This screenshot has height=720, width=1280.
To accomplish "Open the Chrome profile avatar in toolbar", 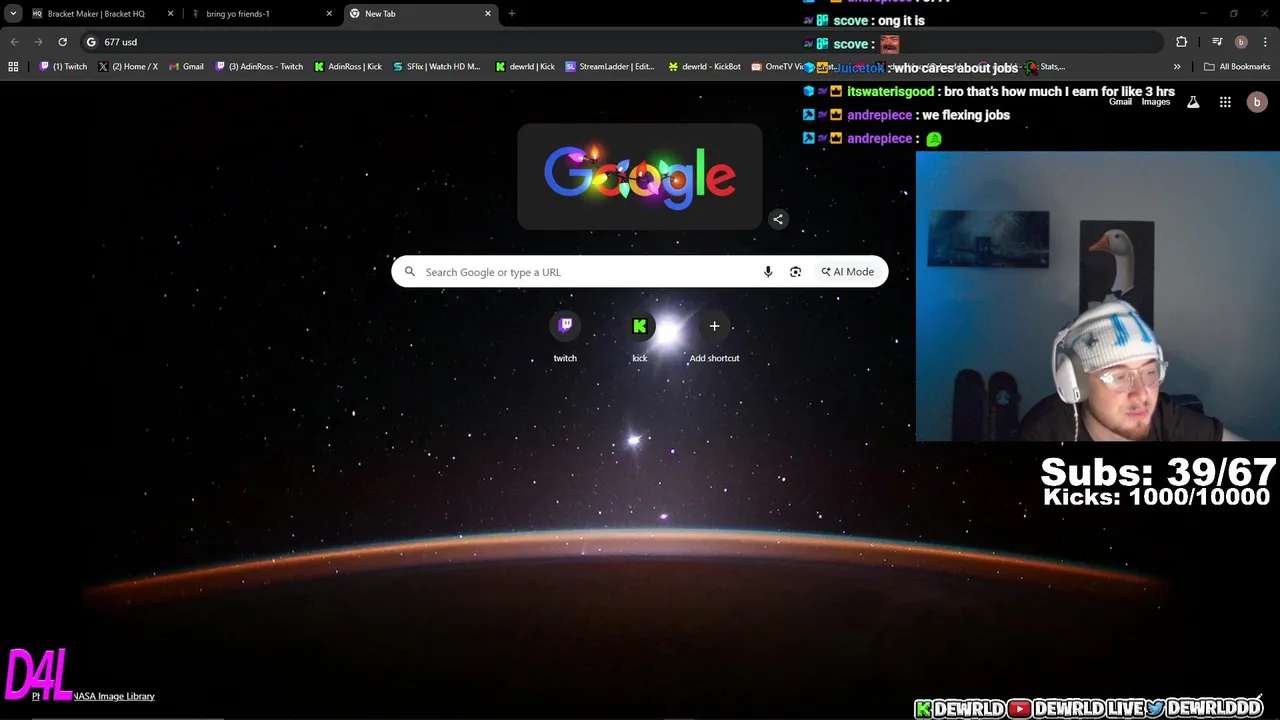I will click(1241, 42).
